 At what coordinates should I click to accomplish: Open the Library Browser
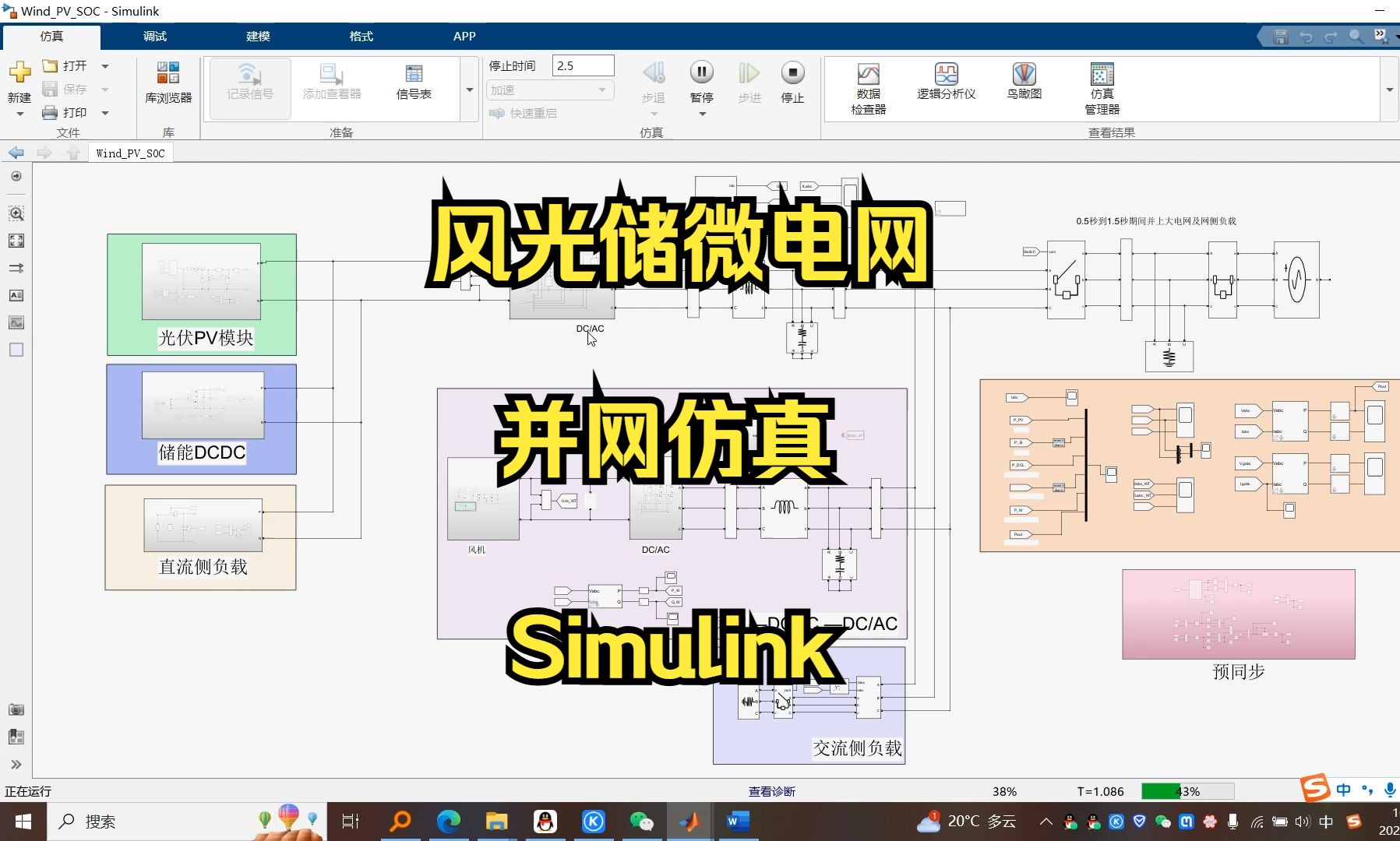tap(168, 83)
